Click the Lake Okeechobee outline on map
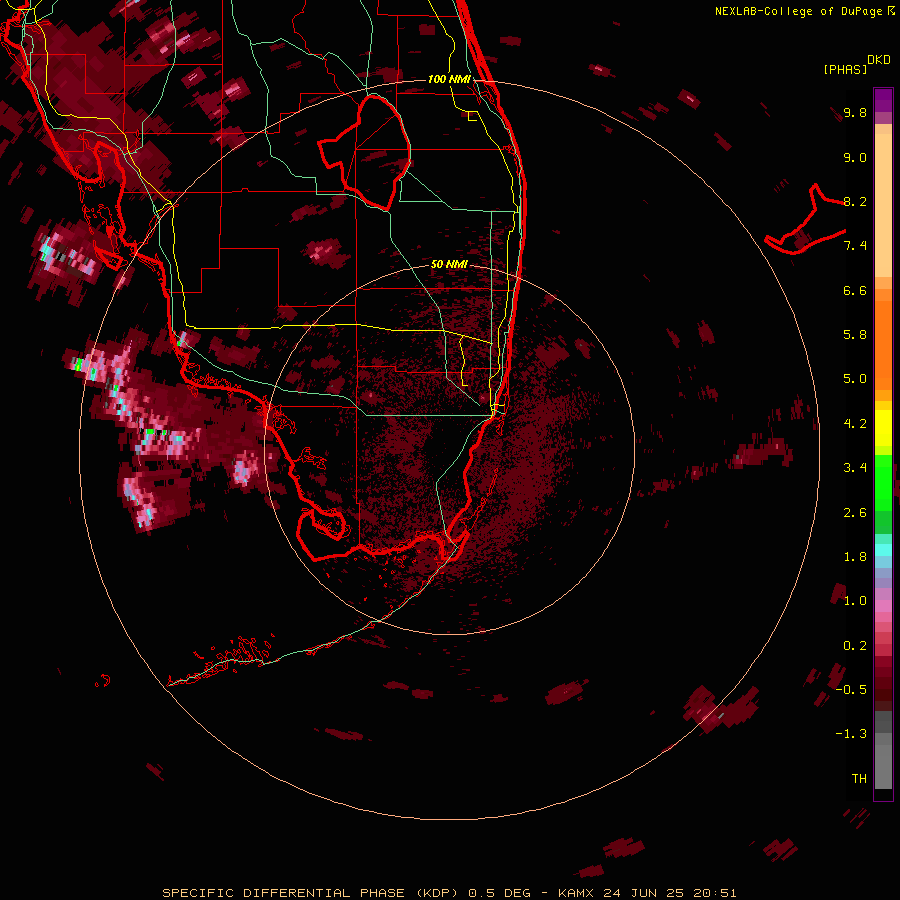 click(365, 153)
